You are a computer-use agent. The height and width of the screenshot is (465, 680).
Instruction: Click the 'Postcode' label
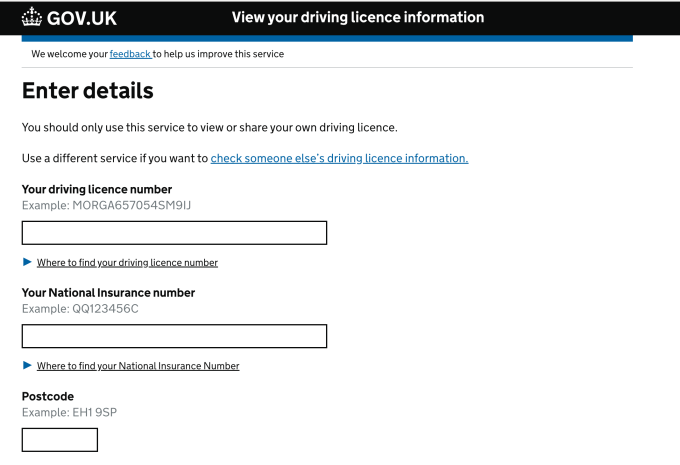pyautogui.click(x=48, y=396)
